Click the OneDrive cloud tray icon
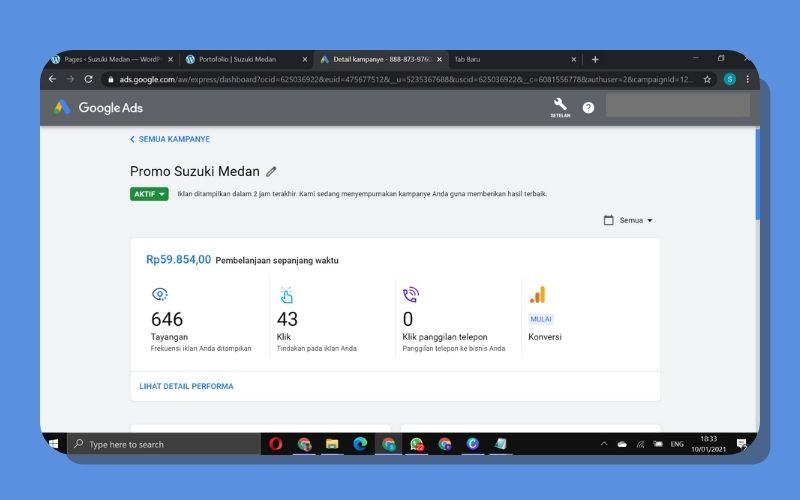The height and width of the screenshot is (500, 800). tap(622, 444)
